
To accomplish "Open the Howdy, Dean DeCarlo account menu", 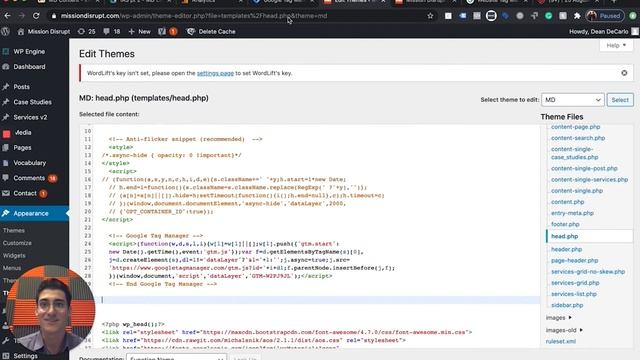I will pos(603,31).
